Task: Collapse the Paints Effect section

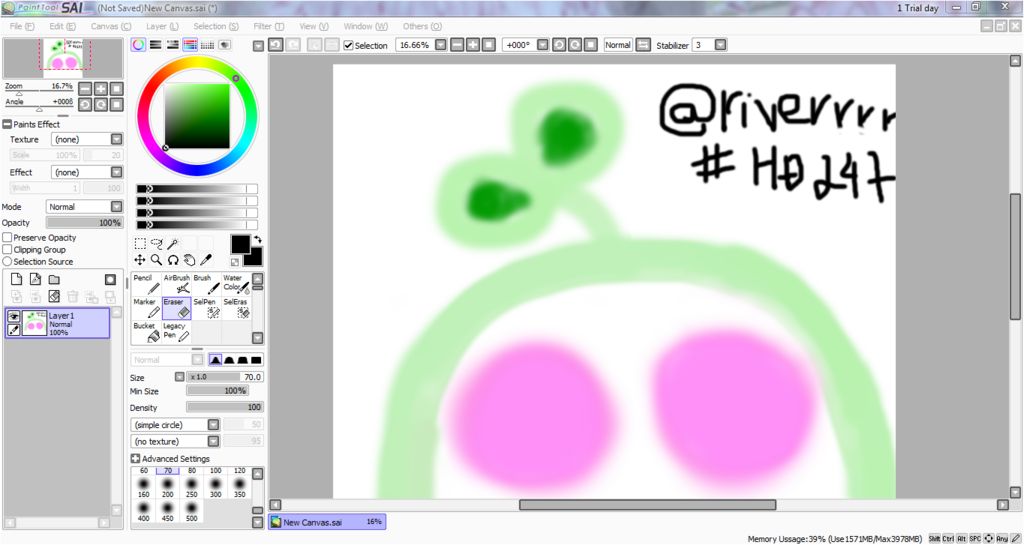Action: click(x=7, y=124)
